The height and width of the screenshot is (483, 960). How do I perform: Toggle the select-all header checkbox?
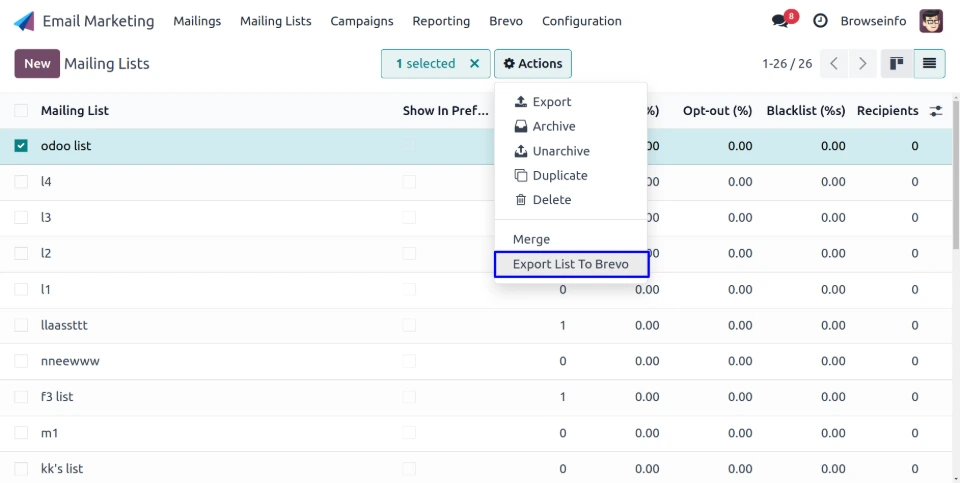click(21, 111)
